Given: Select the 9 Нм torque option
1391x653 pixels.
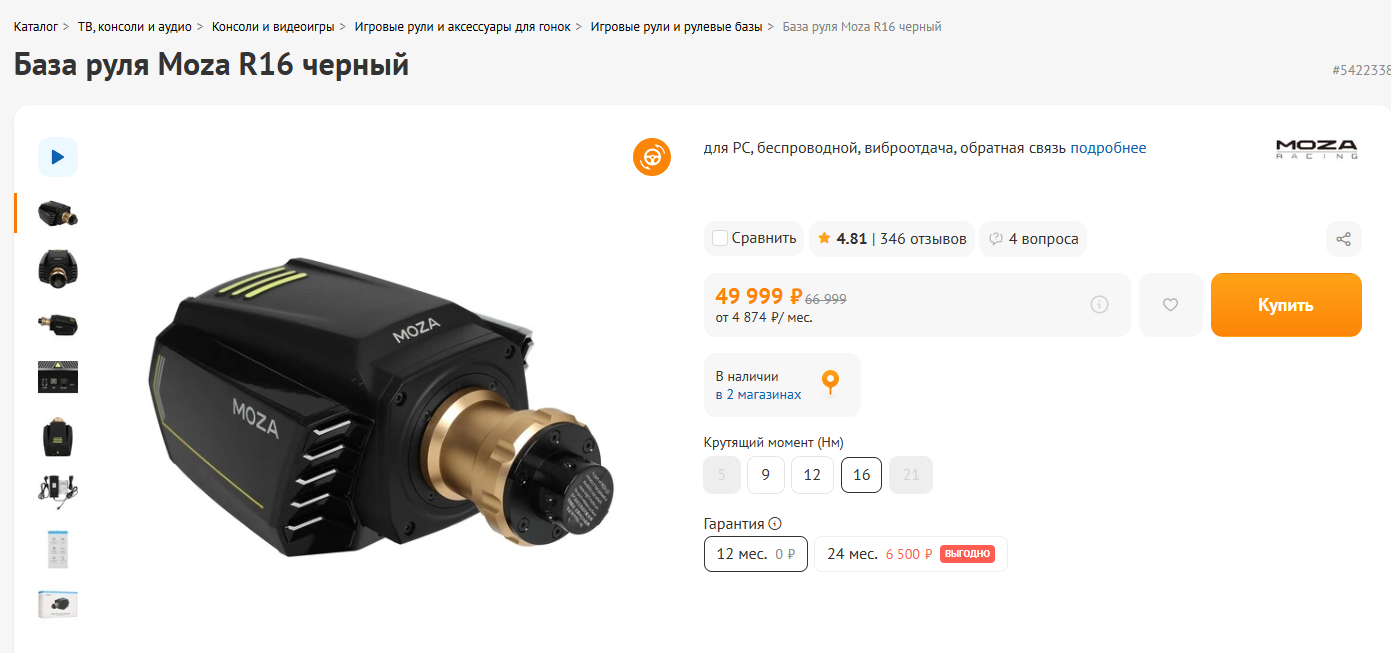Looking at the screenshot, I should pos(766,475).
